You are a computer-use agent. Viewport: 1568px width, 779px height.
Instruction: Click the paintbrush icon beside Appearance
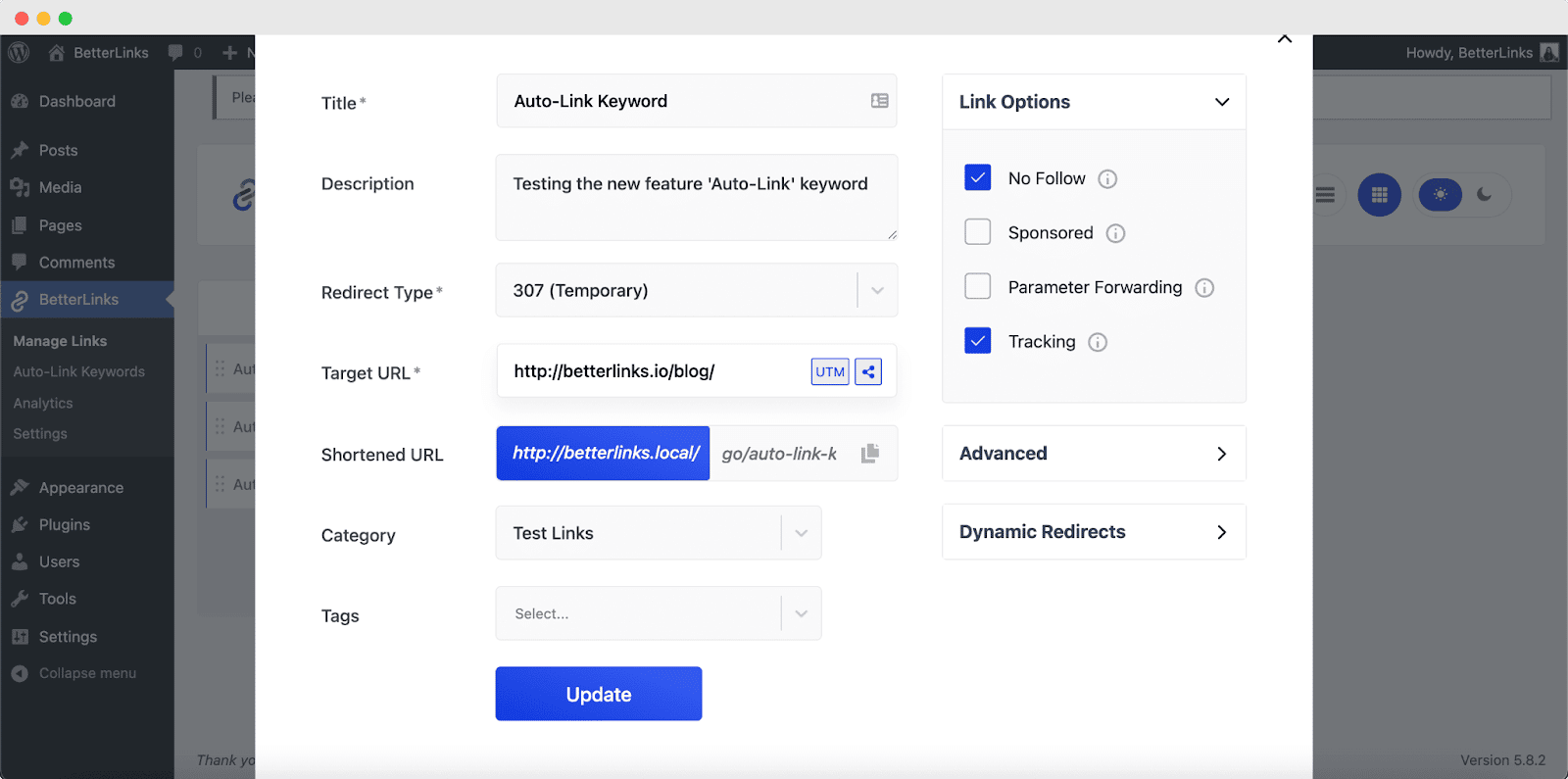pos(20,488)
